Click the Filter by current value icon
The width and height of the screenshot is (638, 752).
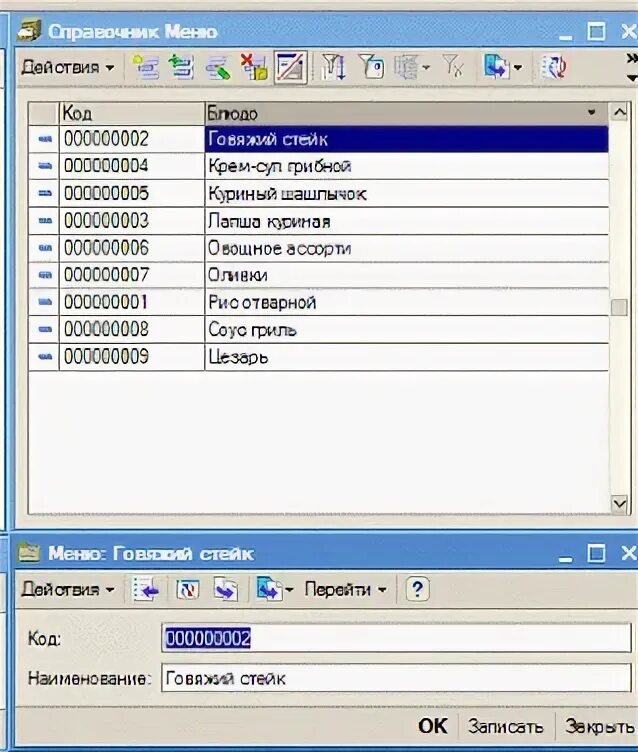(x=371, y=67)
